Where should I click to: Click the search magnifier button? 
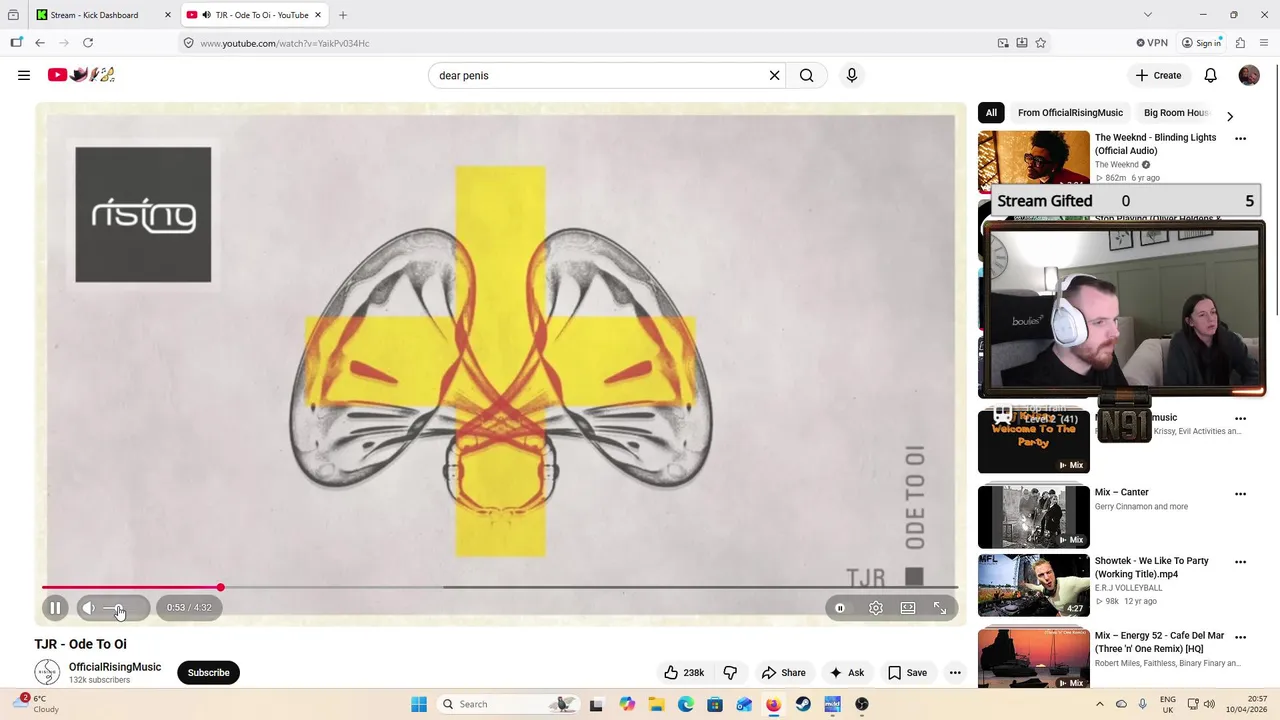807,75
